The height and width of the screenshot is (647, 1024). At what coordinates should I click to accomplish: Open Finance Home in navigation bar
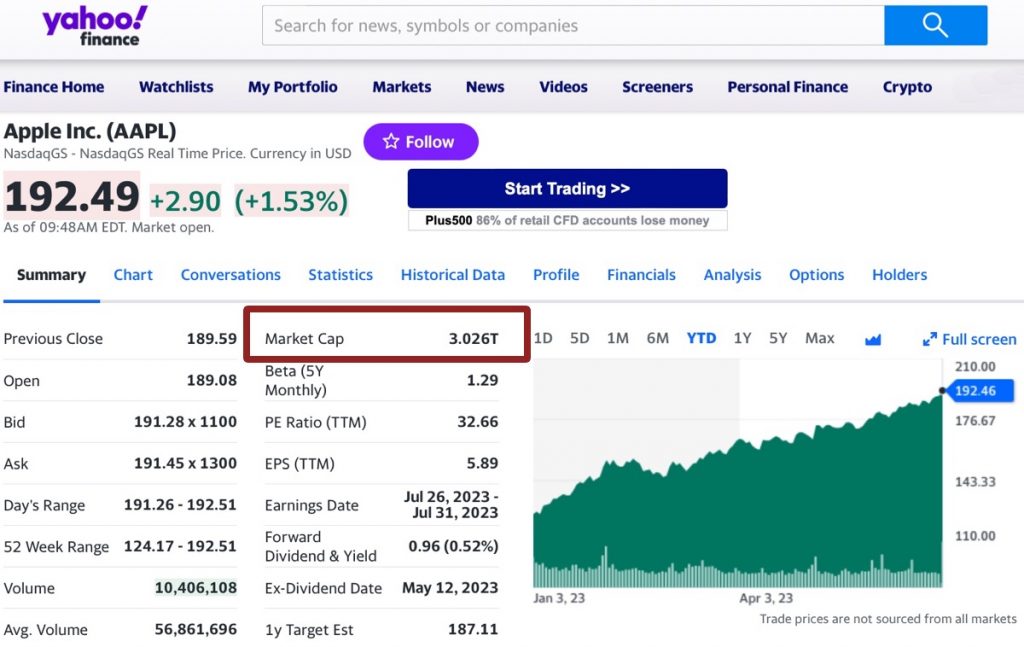tap(54, 87)
